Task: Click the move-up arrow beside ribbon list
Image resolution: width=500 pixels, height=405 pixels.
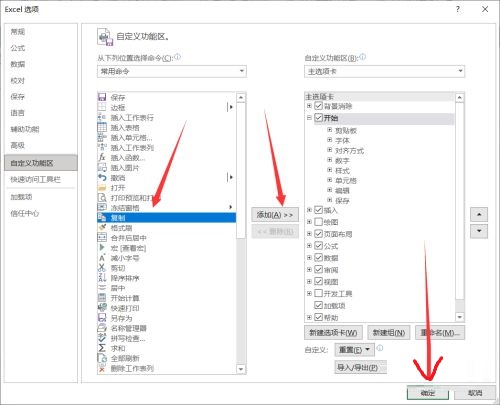Action: (x=479, y=214)
